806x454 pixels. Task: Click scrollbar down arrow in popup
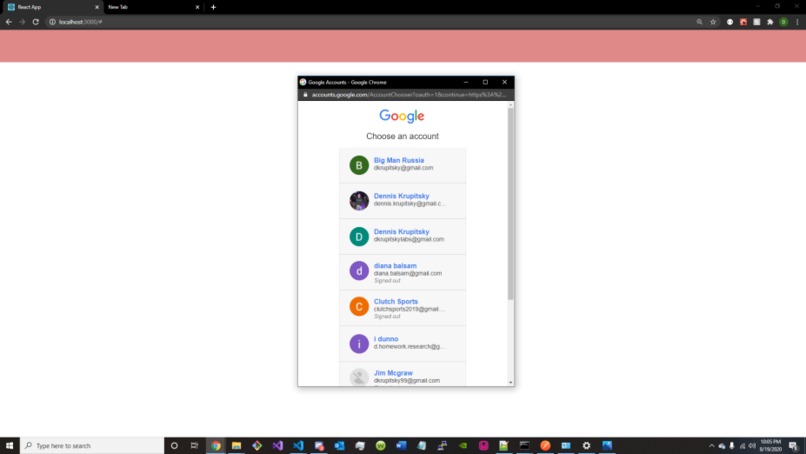point(510,383)
